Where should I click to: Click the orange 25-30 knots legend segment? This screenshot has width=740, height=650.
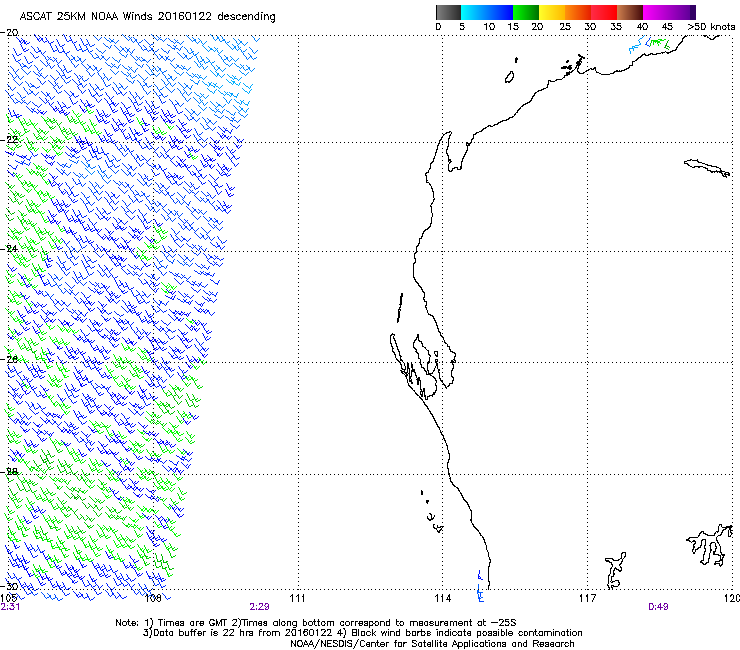coord(578,12)
